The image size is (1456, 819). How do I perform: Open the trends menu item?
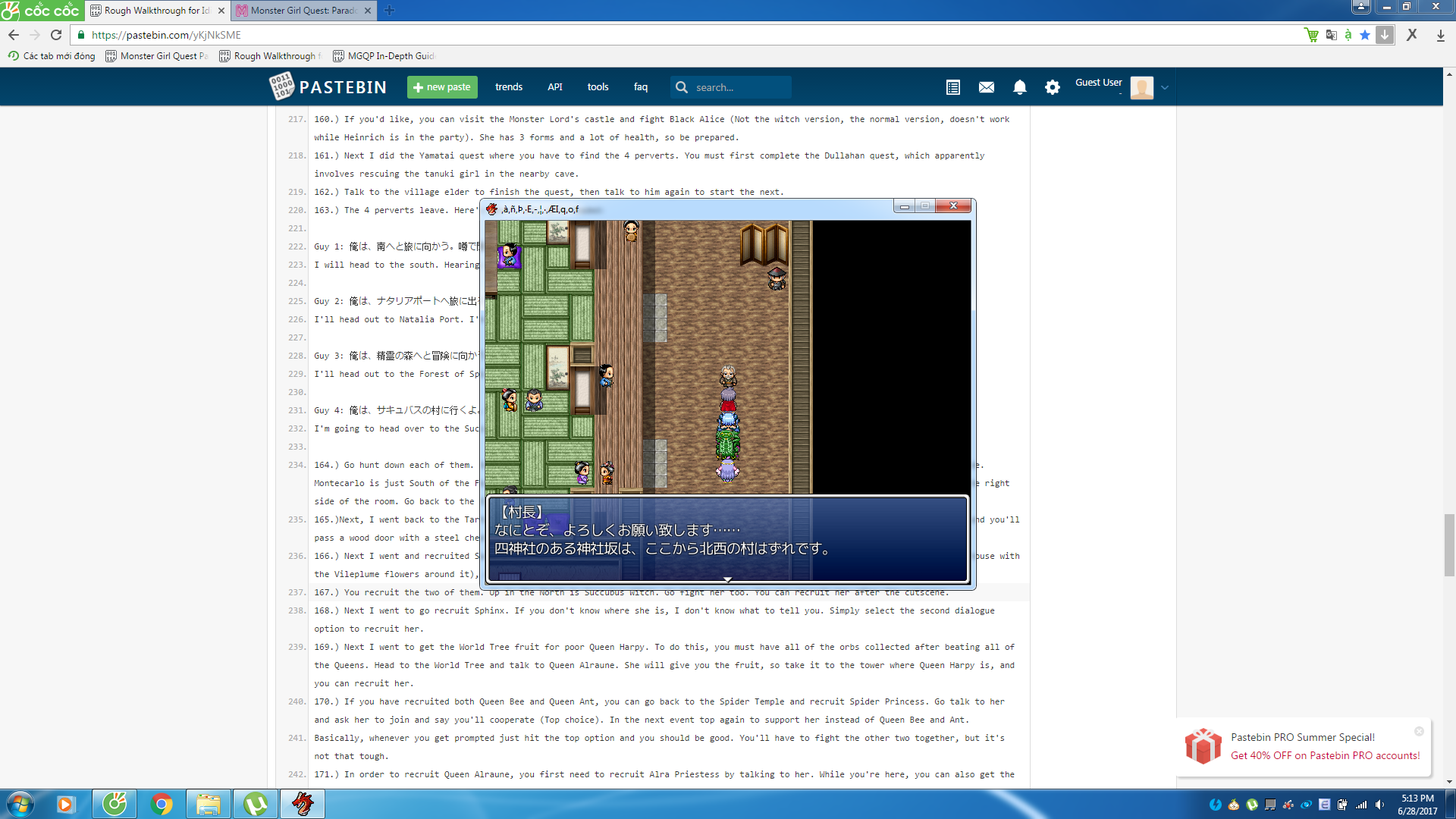509,87
